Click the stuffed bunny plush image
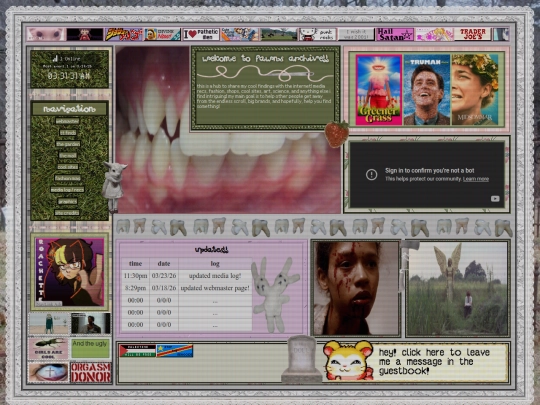This screenshot has width=540, height=405. pyautogui.click(x=275, y=294)
